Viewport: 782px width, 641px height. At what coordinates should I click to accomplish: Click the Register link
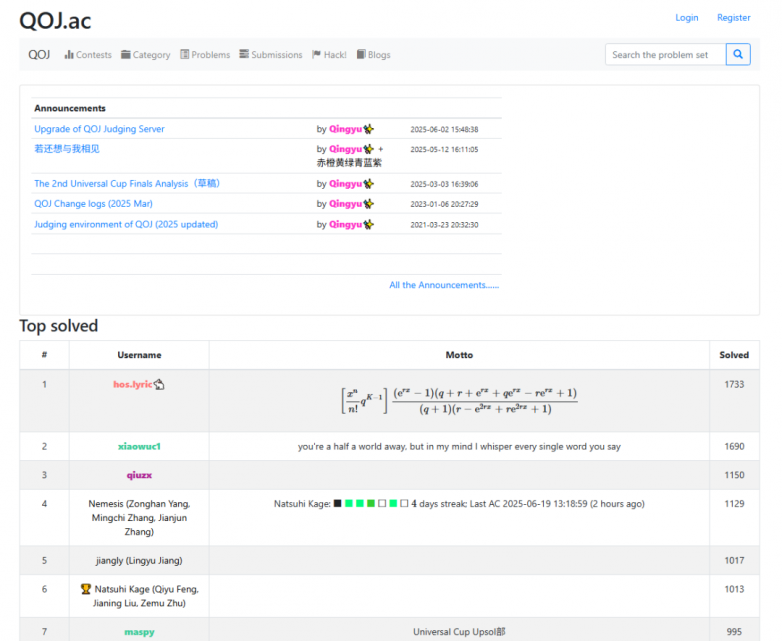pyautogui.click(x=733, y=18)
